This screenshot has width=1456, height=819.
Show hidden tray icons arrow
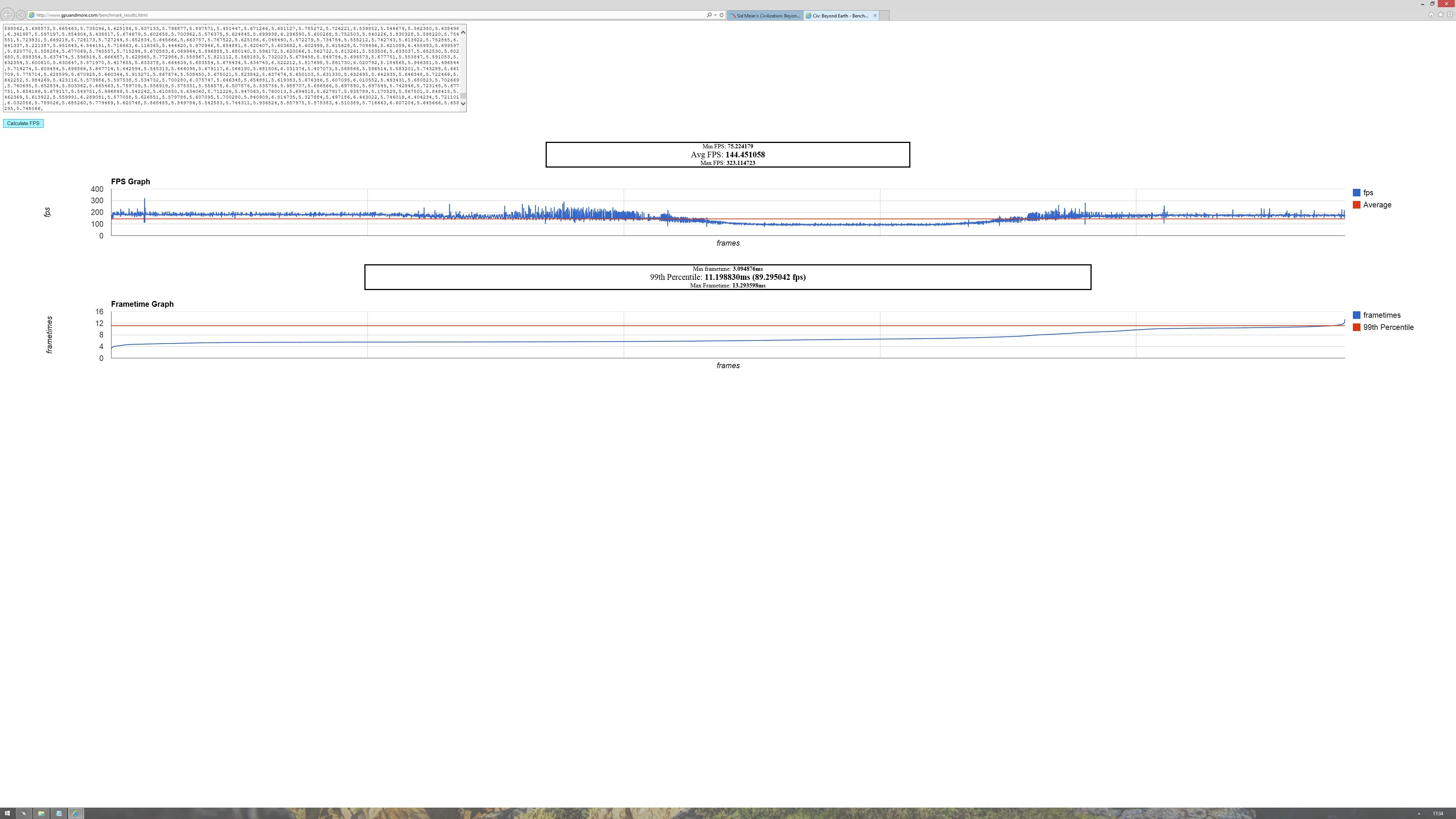1419,814
